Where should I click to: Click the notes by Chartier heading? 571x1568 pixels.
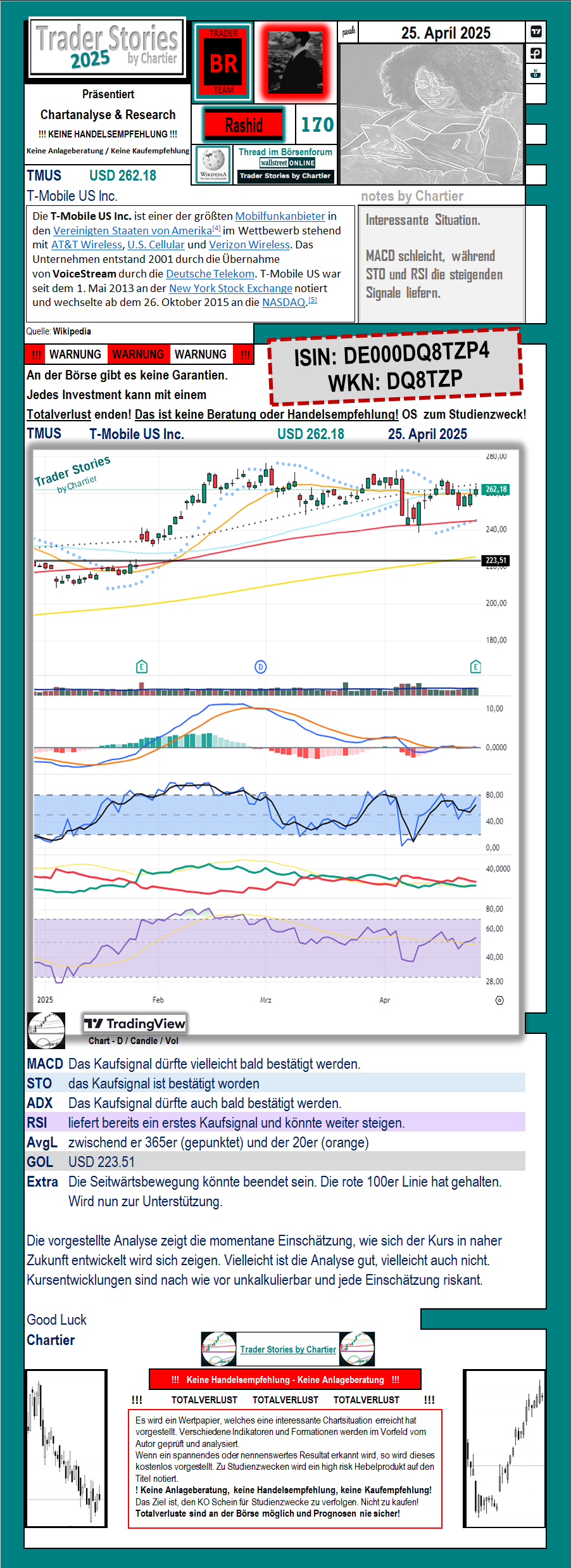(412, 196)
